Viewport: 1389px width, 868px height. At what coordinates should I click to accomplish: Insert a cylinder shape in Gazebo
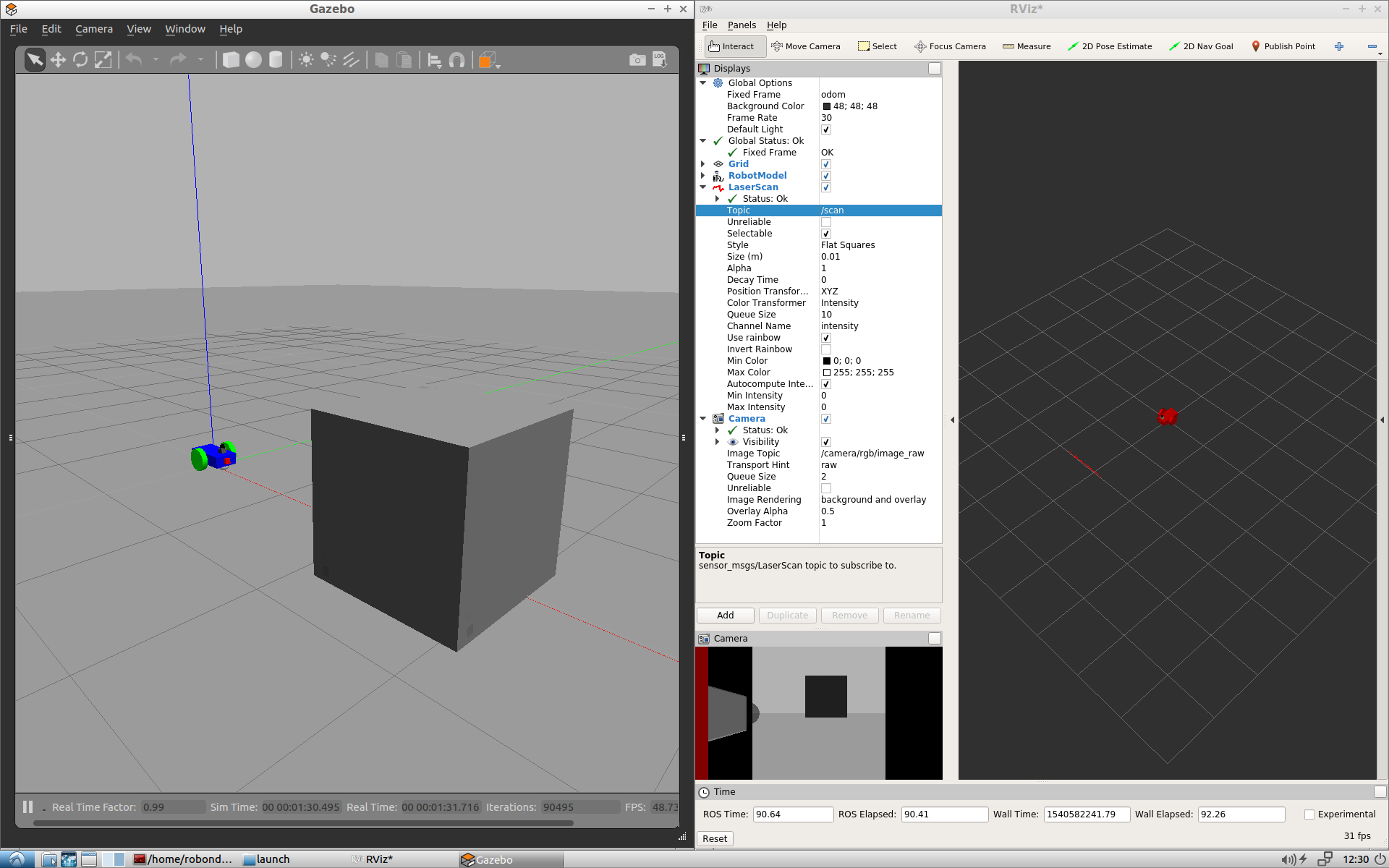[276, 59]
